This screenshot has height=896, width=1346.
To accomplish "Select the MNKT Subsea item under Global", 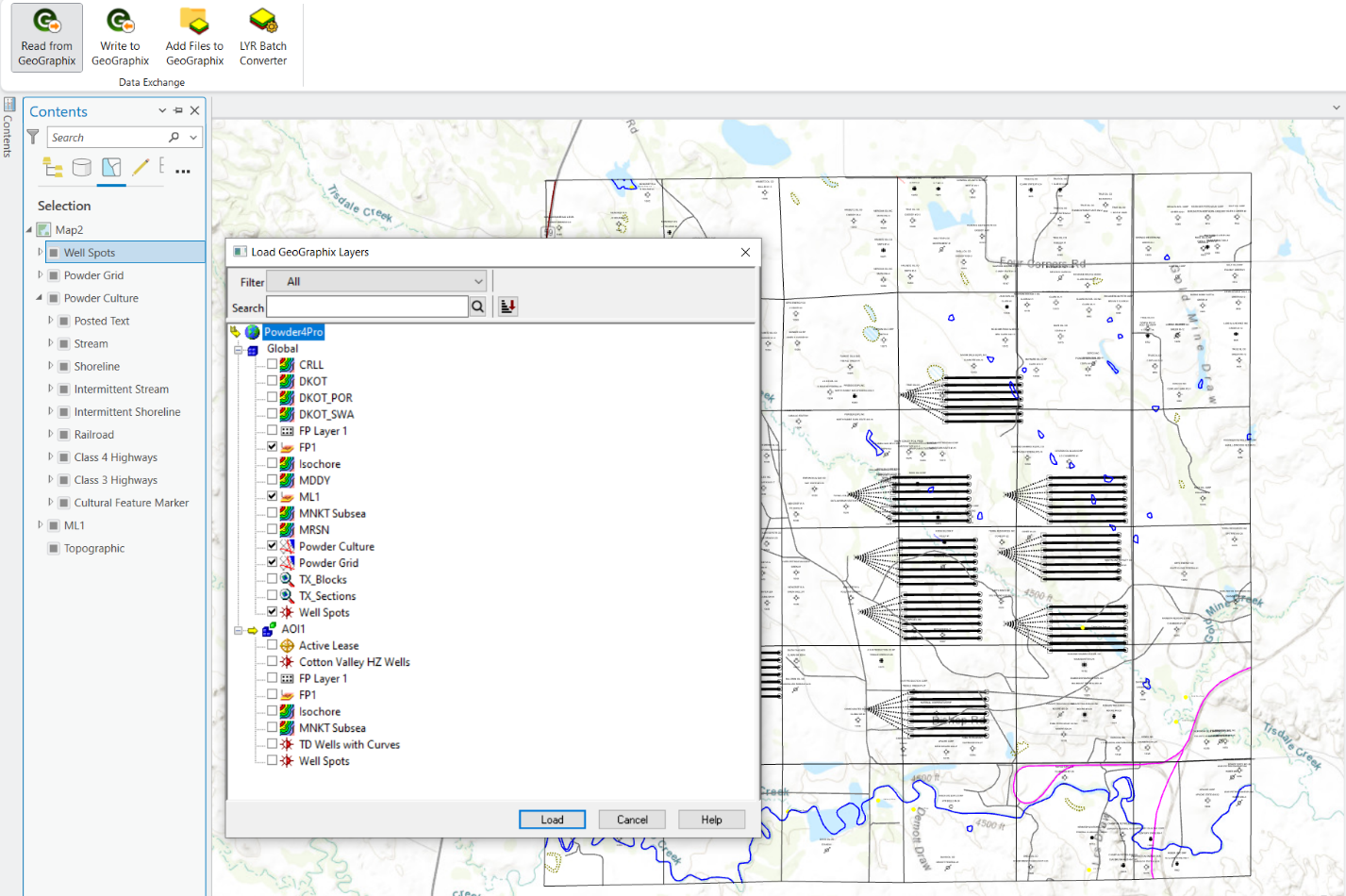I will click(x=332, y=513).
